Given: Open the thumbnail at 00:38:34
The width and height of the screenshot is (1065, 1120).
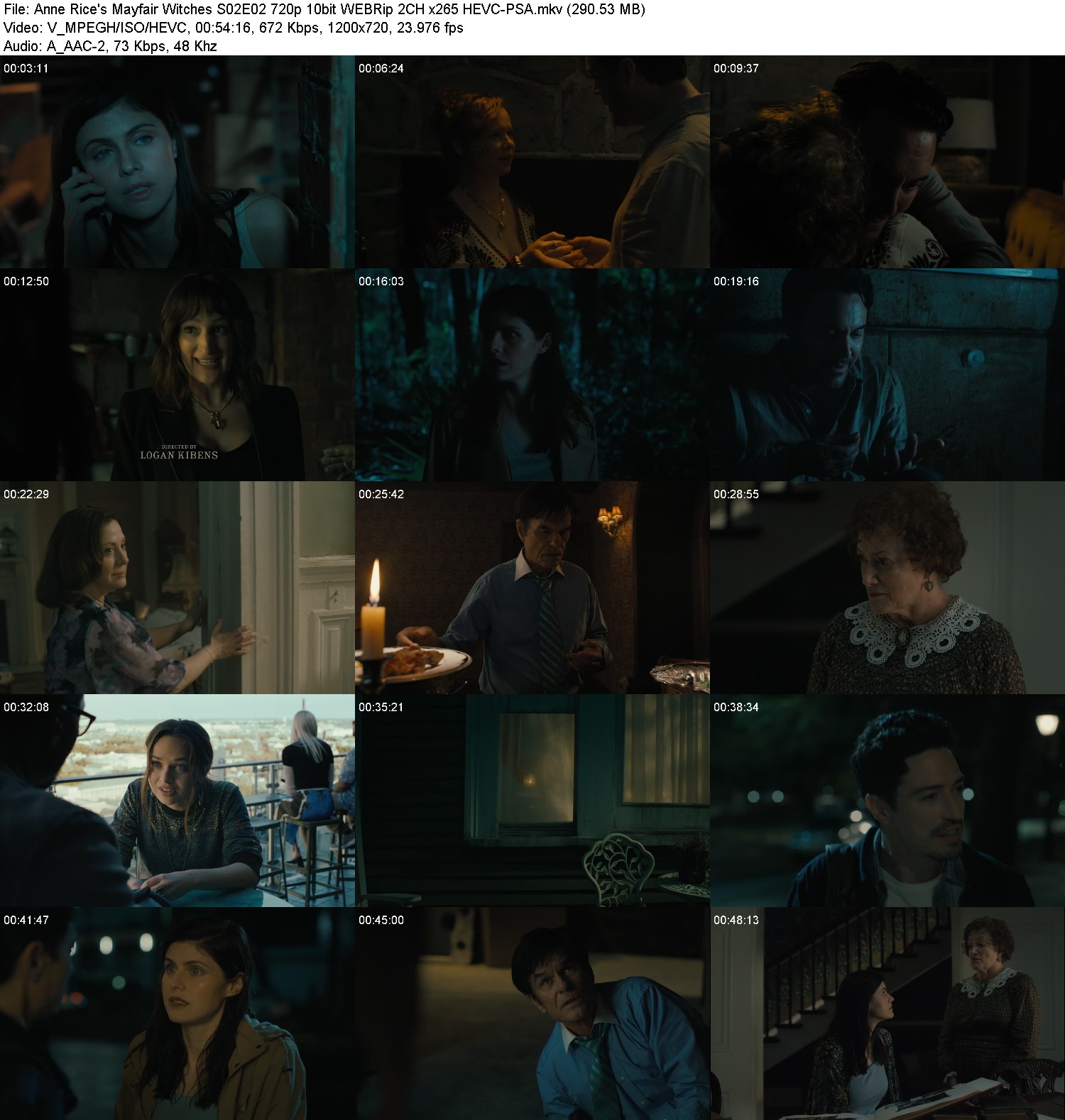Looking at the screenshot, I should pos(887,801).
